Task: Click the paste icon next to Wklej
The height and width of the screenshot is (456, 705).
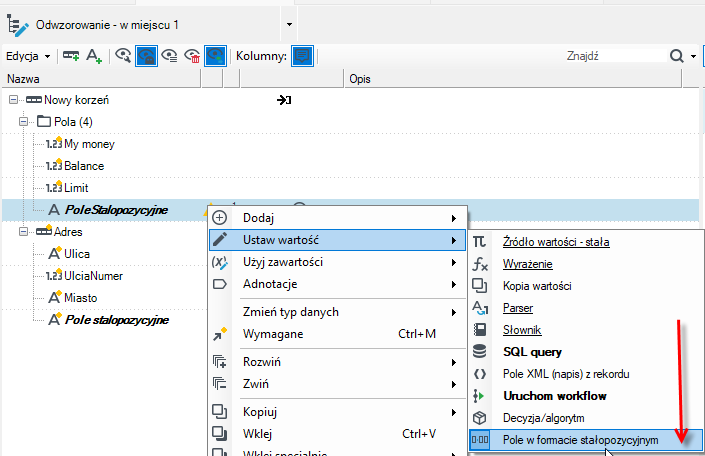Action: 219,434
